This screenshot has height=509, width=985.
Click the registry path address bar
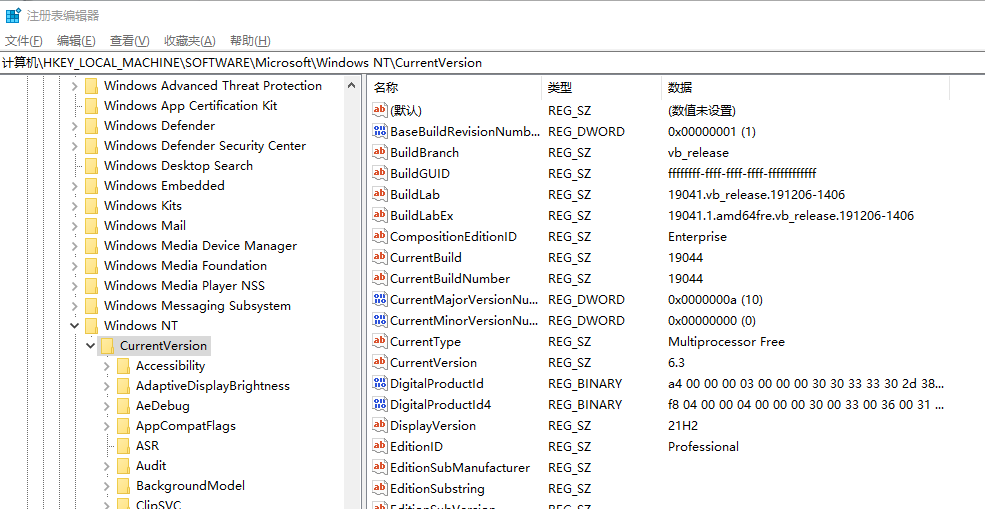click(492, 63)
